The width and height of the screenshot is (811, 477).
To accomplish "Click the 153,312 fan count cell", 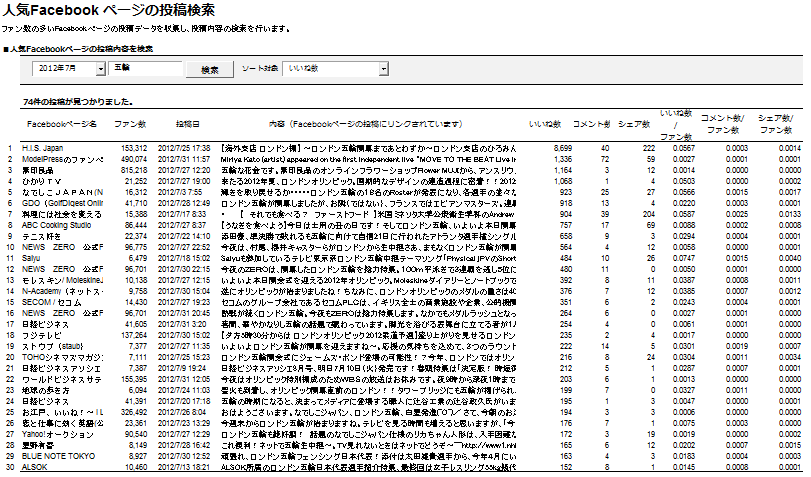I will pos(134,148).
